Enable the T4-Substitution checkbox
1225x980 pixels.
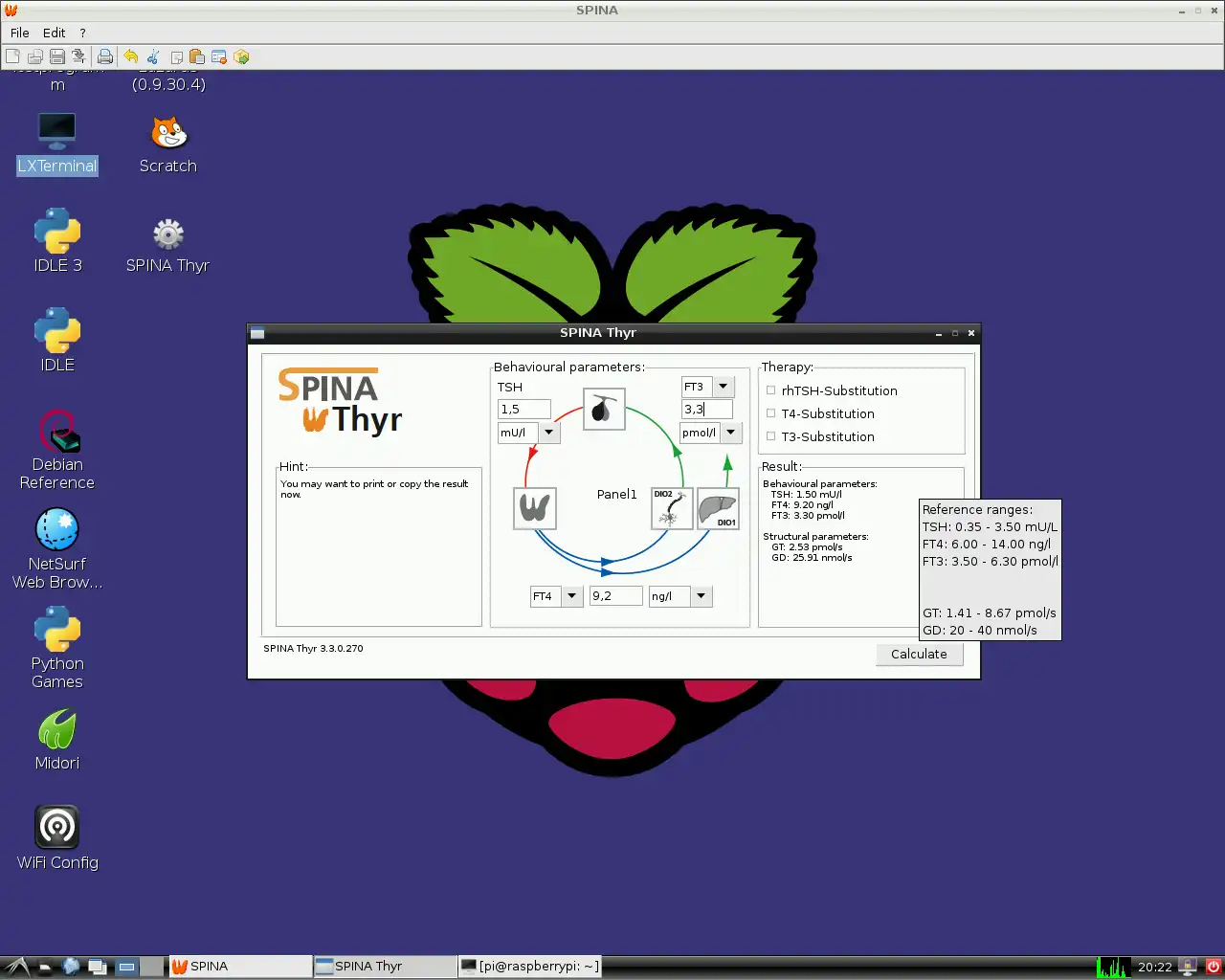[771, 413]
